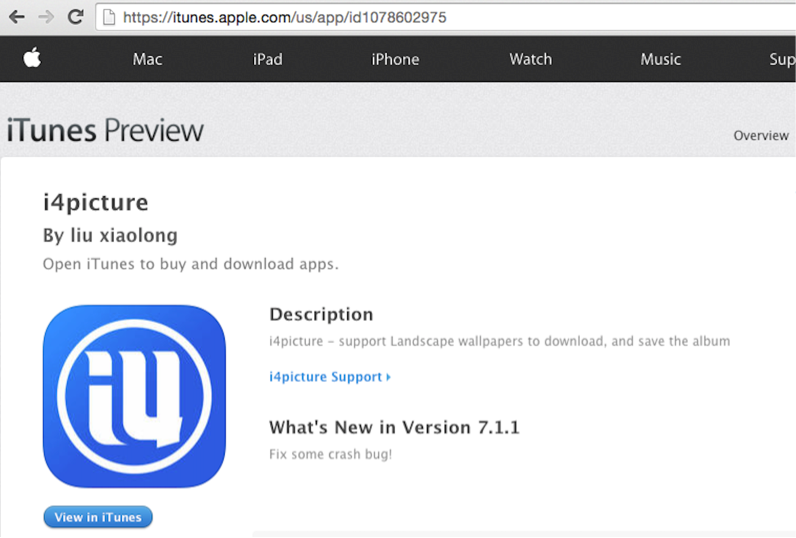The height and width of the screenshot is (538, 796).
Task: Open the partially visible Support menu item
Action: 781,59
